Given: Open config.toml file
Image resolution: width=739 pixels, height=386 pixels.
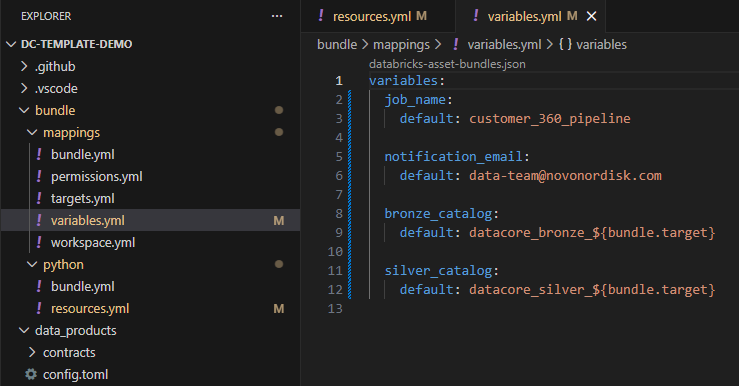Looking at the screenshot, I should 75,375.
